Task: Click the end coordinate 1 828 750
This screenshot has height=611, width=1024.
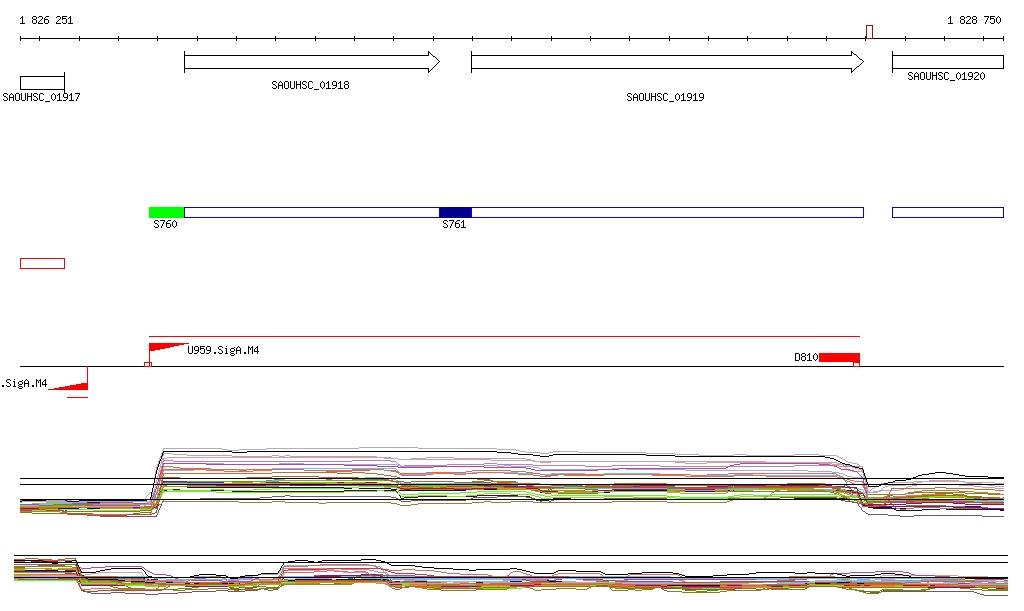Action: [x=973, y=20]
